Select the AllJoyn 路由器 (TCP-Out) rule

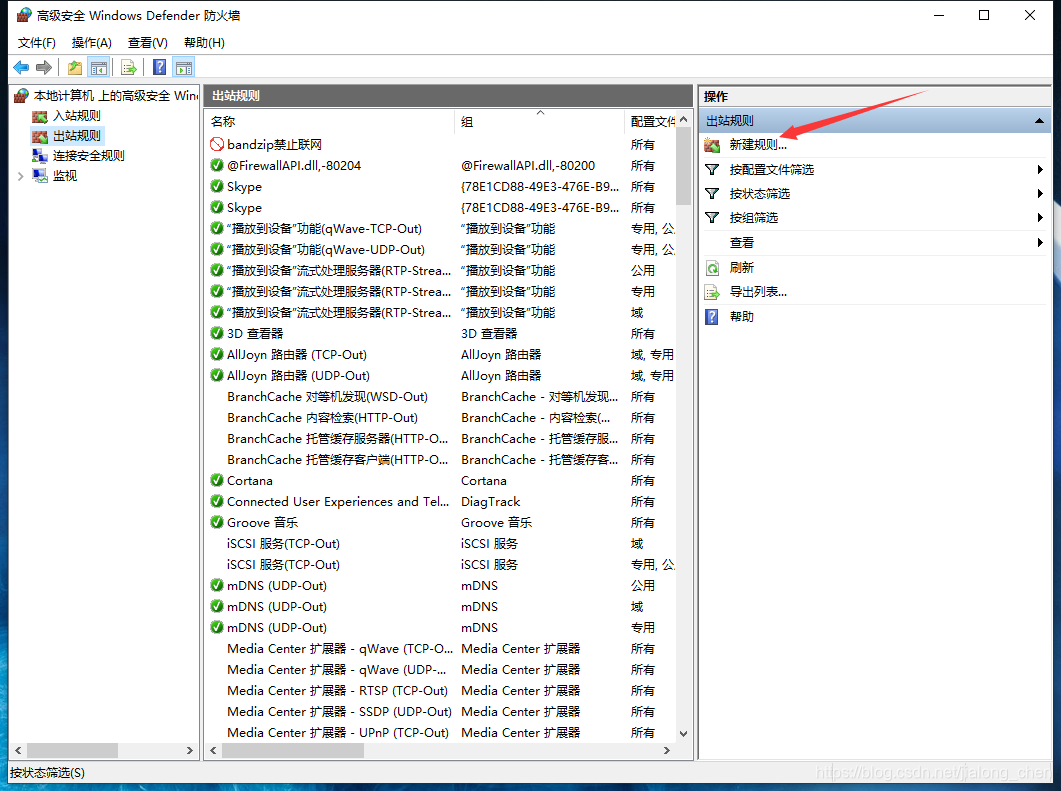[296, 355]
